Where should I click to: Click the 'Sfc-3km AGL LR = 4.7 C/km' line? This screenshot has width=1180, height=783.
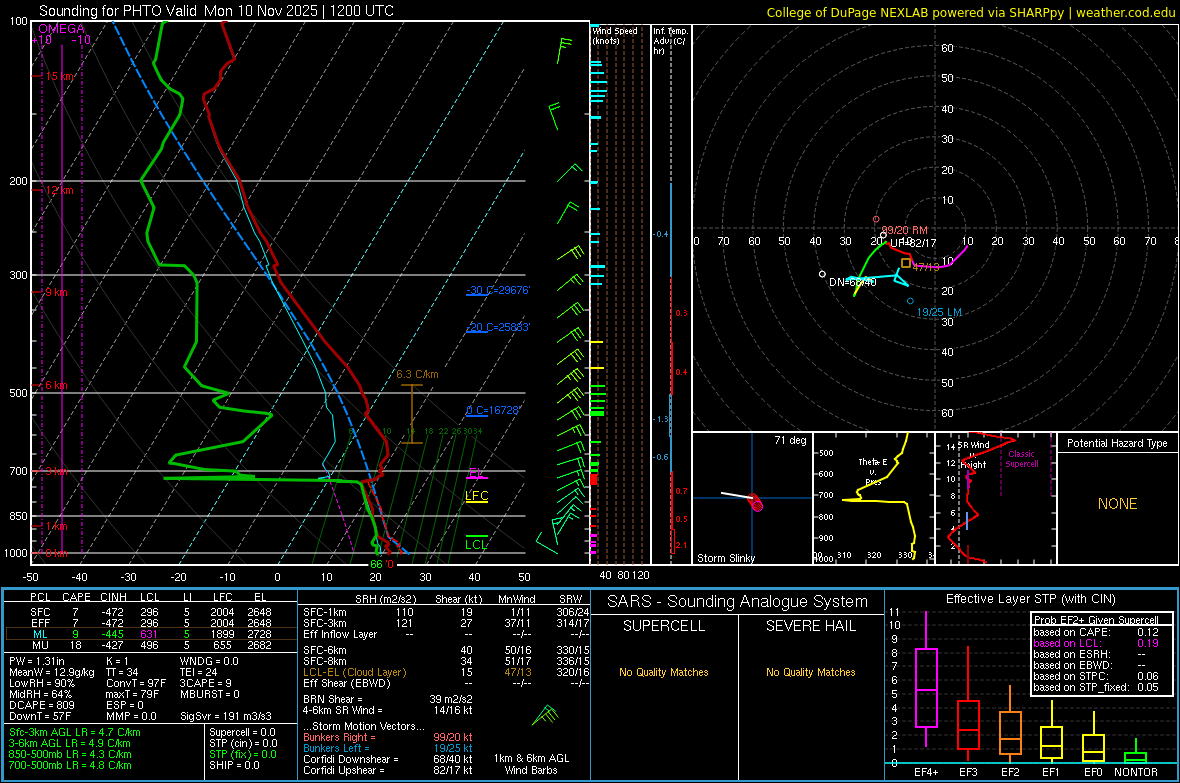tap(75, 733)
